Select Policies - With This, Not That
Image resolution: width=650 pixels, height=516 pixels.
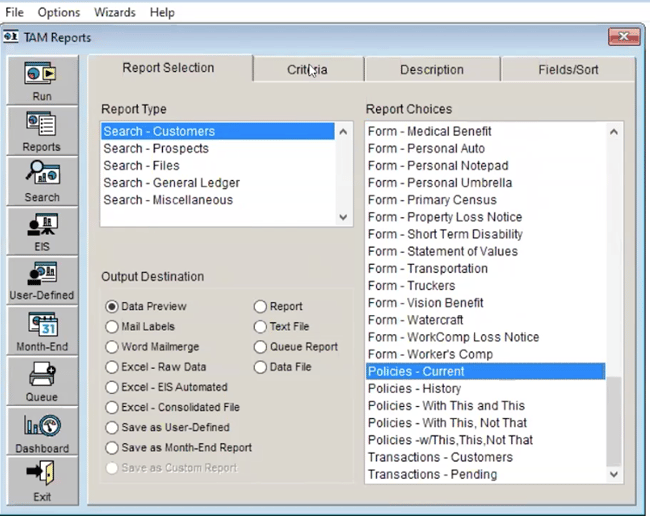pyautogui.click(x=485, y=423)
